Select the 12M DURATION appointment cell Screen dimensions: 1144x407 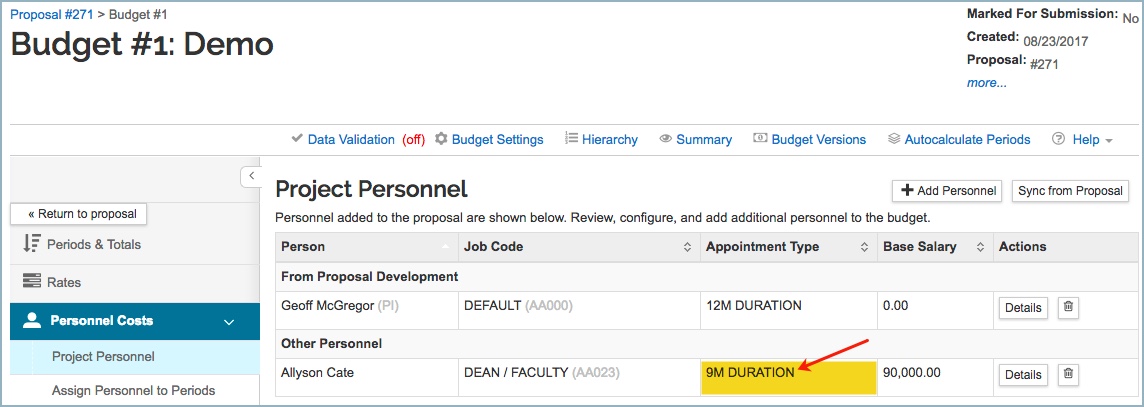(789, 311)
